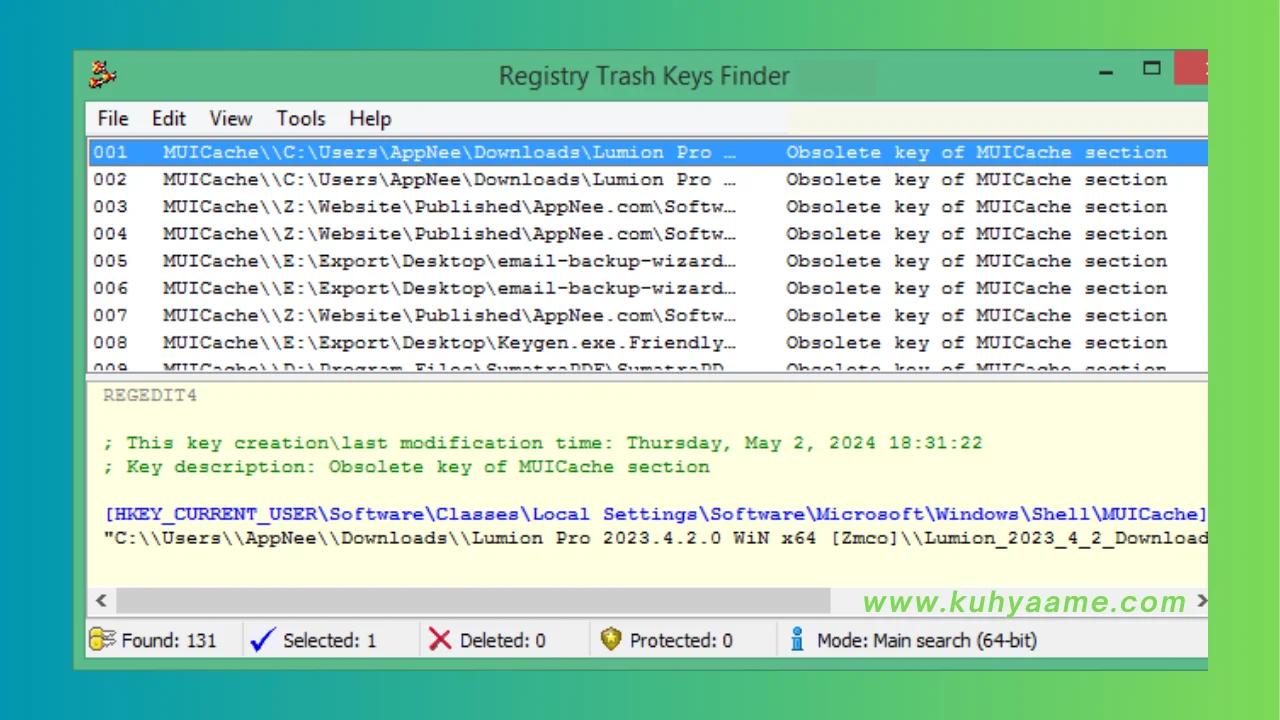The image size is (1280, 720).
Task: Click the Protected: 0 status text
Action: coord(681,640)
